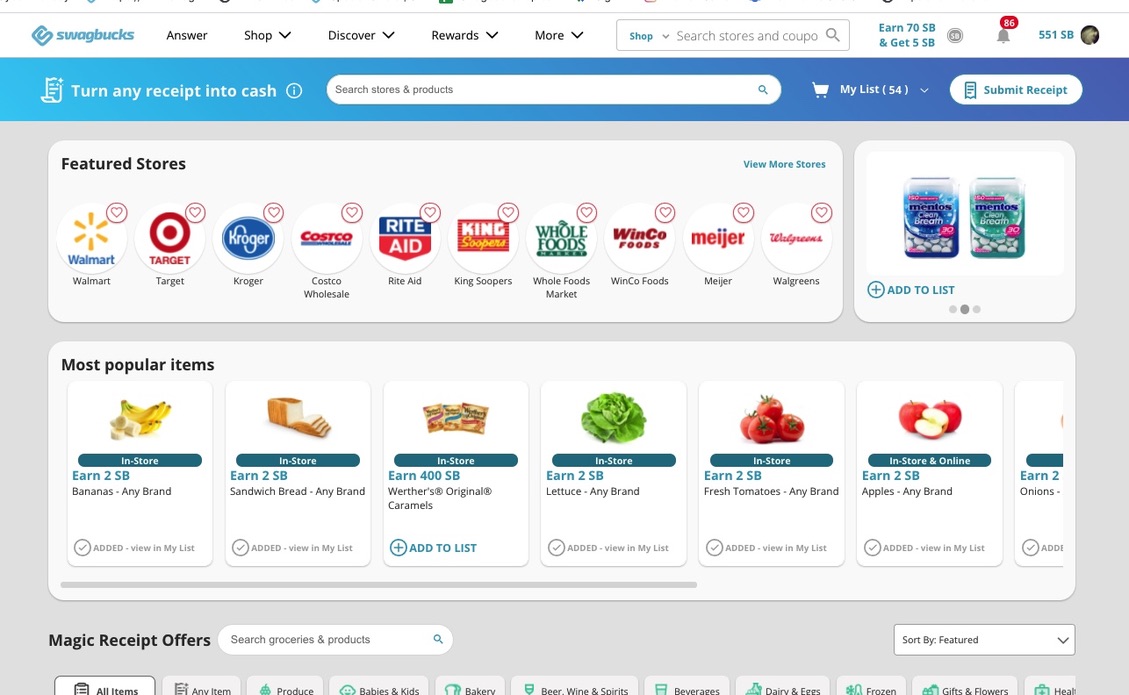This screenshot has width=1129, height=695.
Task: Click the Submit Receipt button
Action: pos(1015,90)
